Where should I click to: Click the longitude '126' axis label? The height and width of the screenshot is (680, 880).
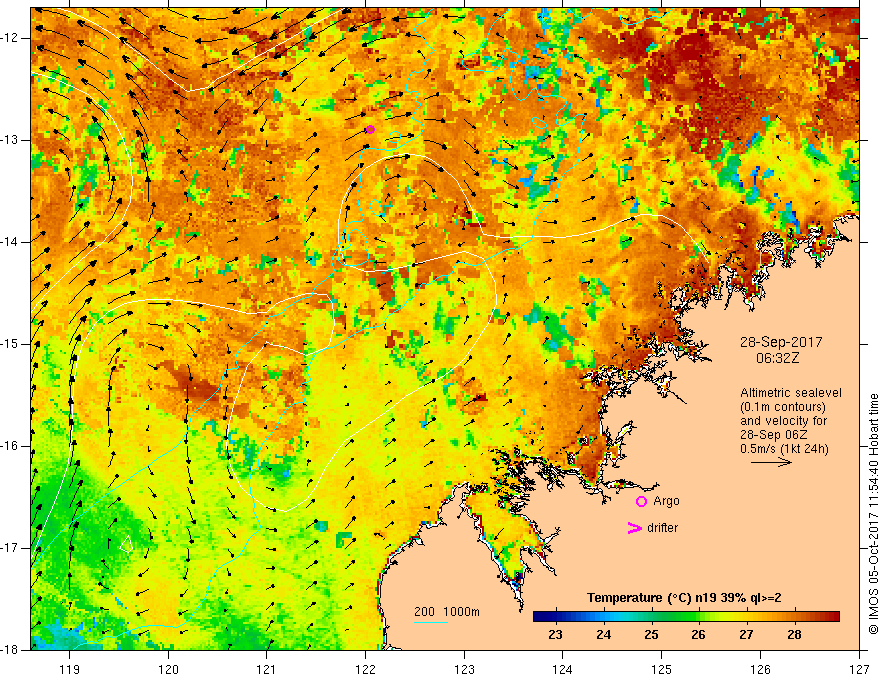[x=760, y=669]
